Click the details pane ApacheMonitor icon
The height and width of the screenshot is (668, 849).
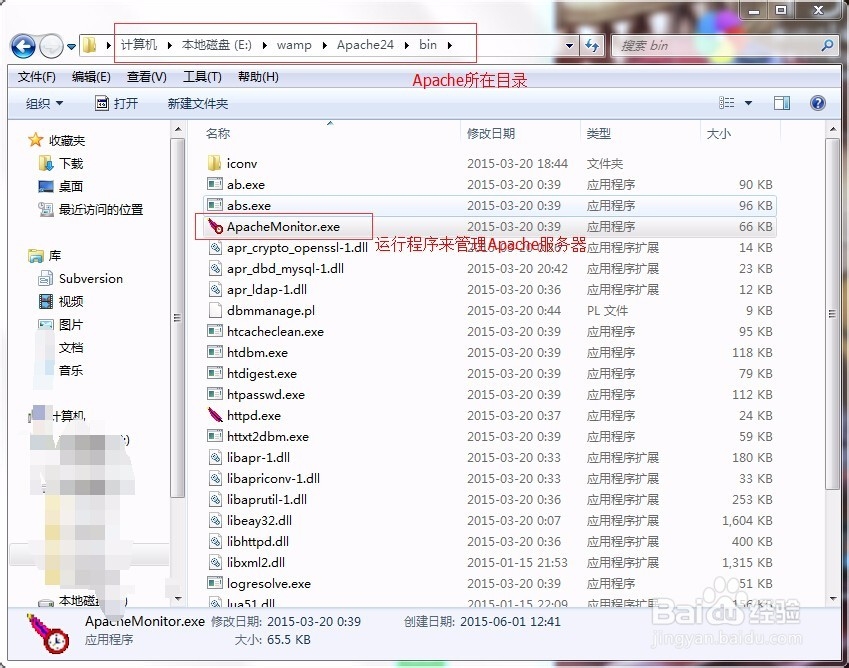pyautogui.click(x=48, y=633)
